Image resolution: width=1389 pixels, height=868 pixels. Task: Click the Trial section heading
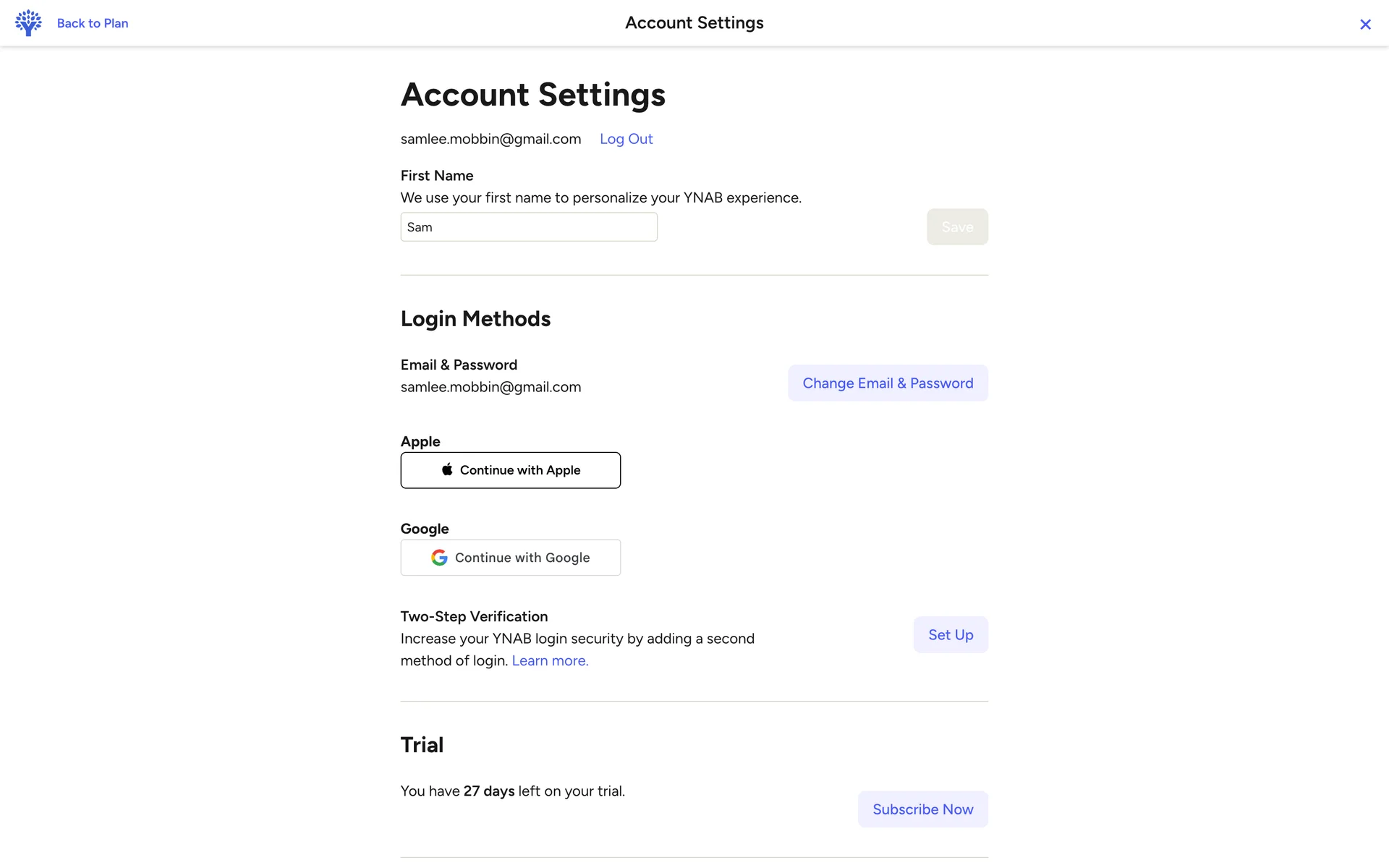(x=422, y=745)
